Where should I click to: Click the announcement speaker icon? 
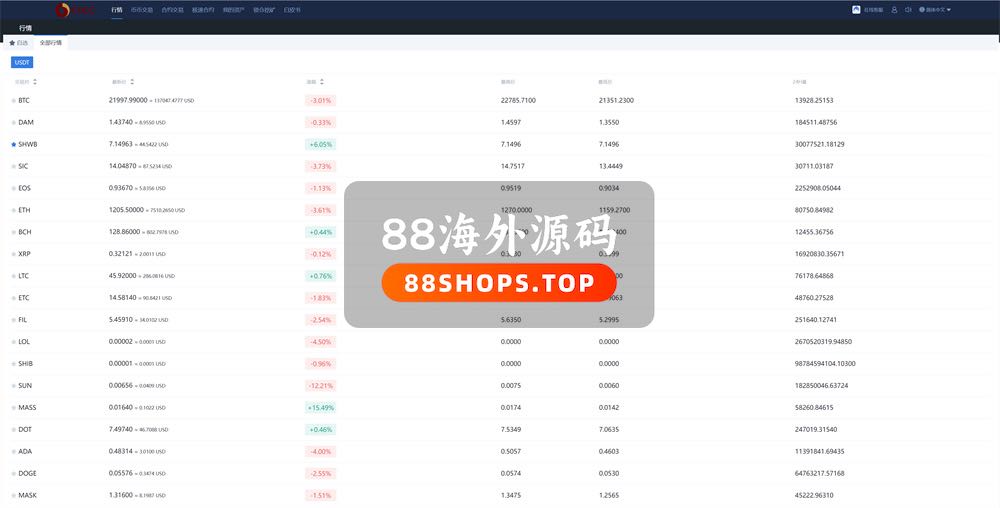click(908, 10)
